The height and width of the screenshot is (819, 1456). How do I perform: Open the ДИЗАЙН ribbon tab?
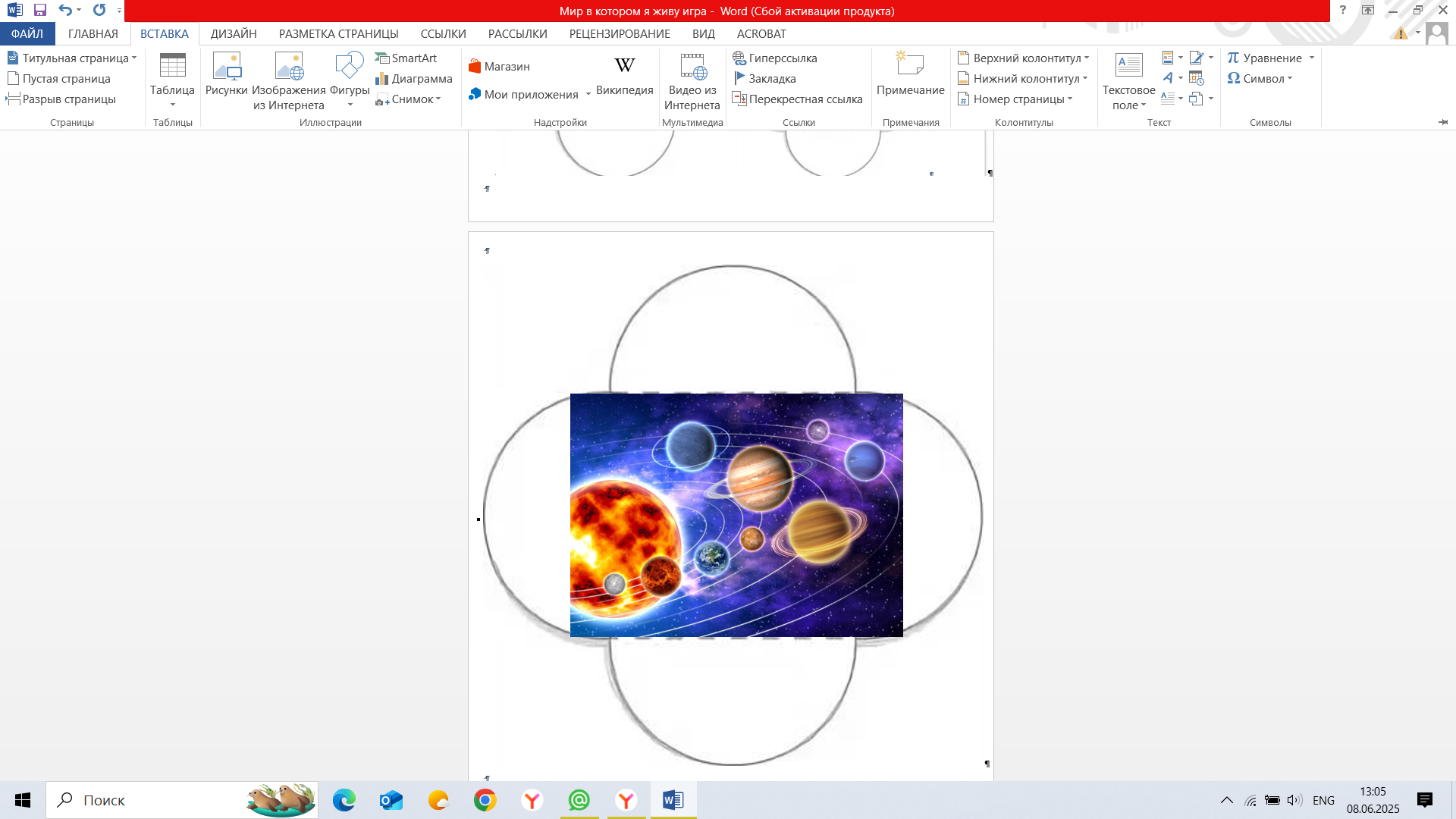coord(234,33)
